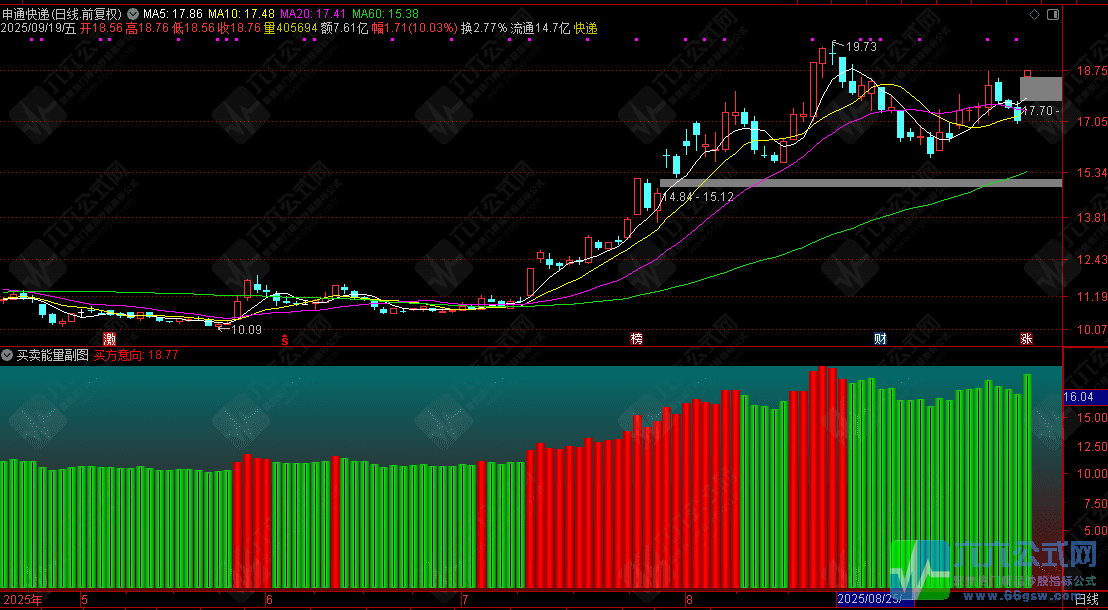
Task: Toggle the side panel icon at top right
Action: click(1053, 14)
